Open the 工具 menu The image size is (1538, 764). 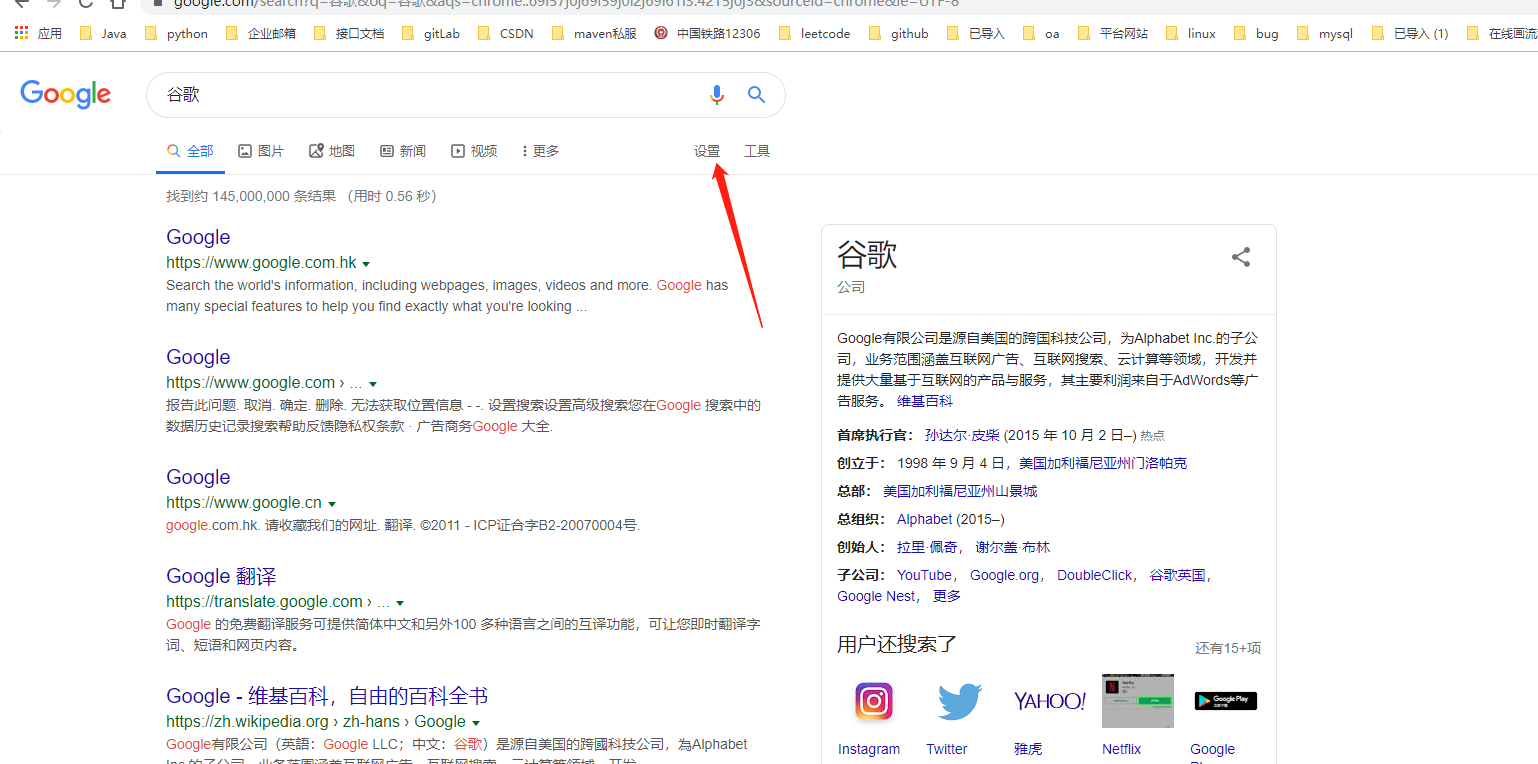pos(757,151)
